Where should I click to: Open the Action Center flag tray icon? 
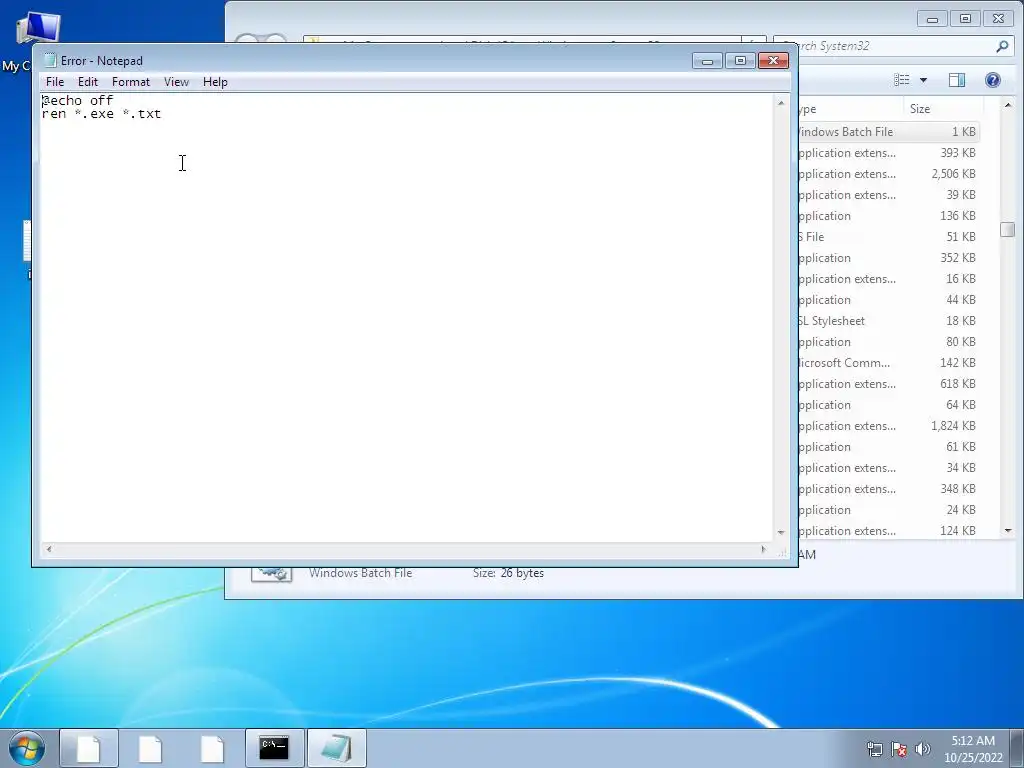point(899,749)
